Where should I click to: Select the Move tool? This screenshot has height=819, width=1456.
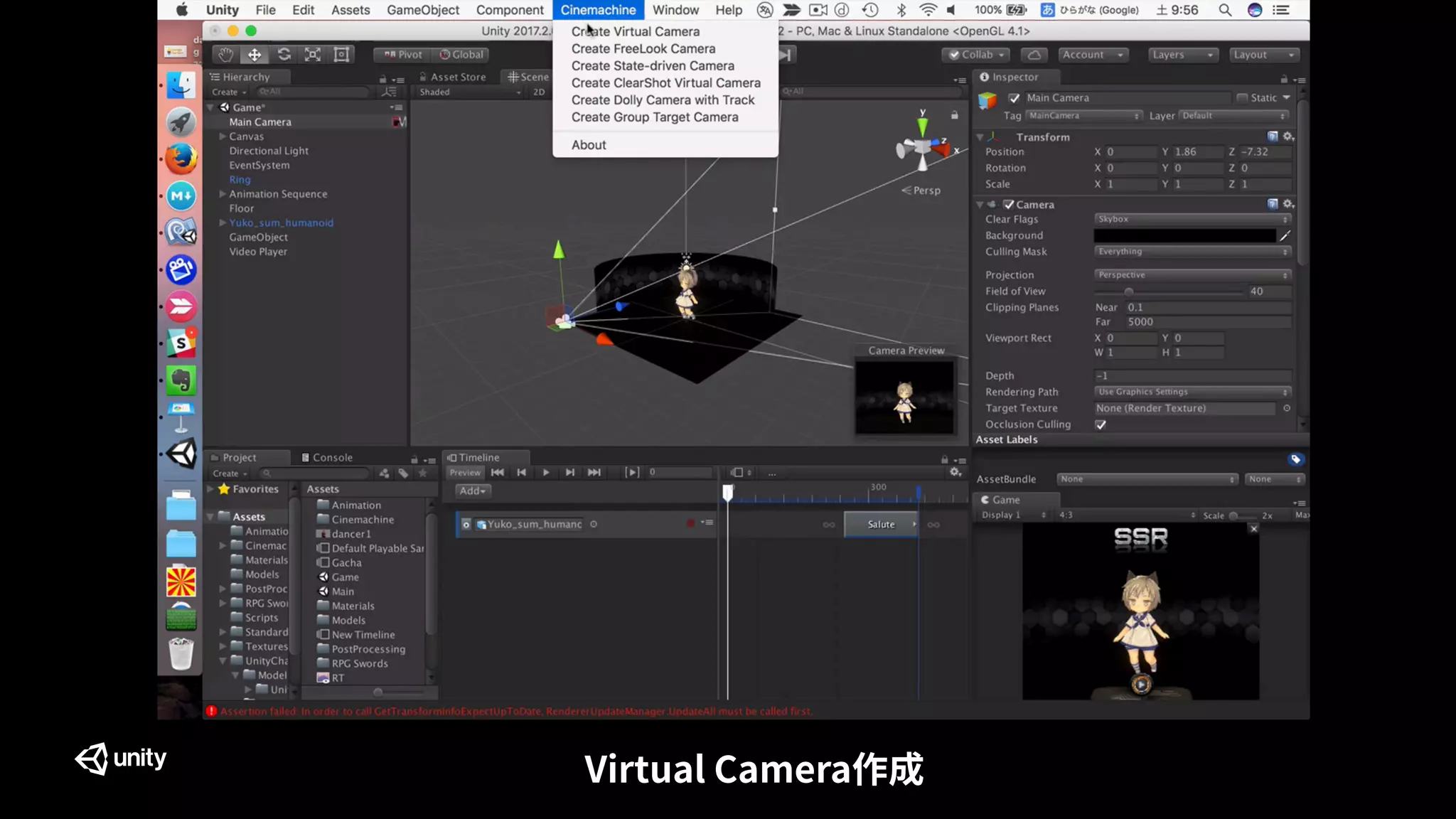(255, 55)
